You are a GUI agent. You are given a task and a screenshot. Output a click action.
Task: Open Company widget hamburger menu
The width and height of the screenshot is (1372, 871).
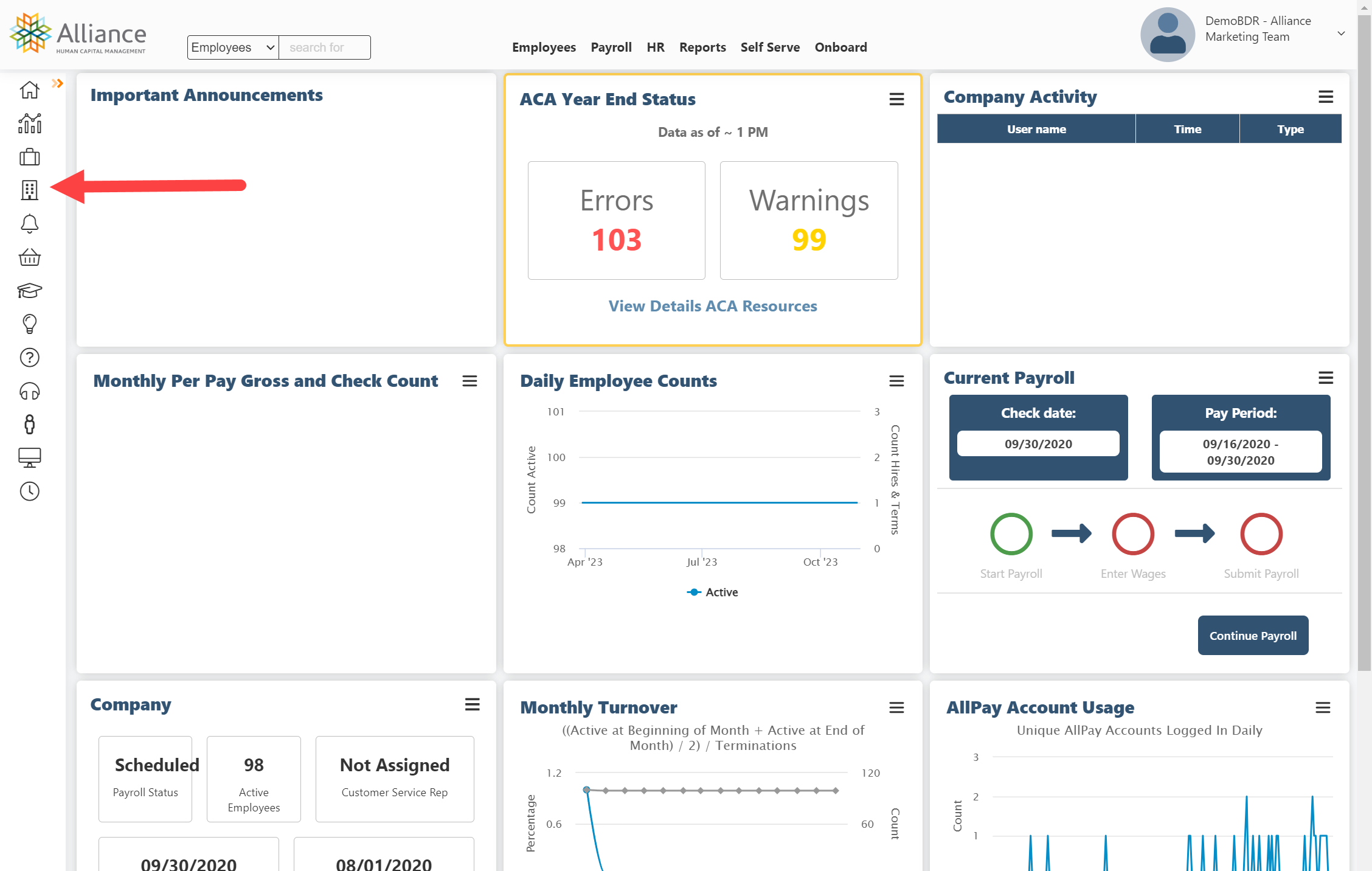(x=472, y=704)
